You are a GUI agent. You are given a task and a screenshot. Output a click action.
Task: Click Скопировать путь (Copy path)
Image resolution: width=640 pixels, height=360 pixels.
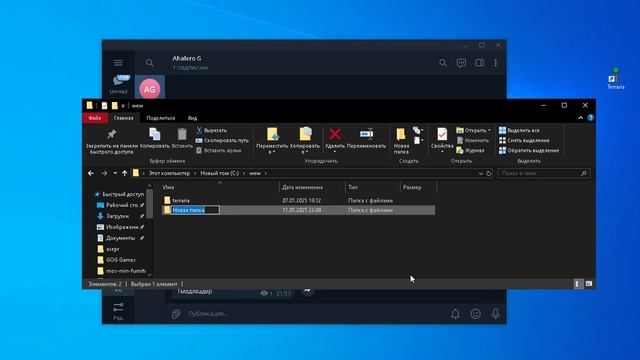(x=222, y=140)
